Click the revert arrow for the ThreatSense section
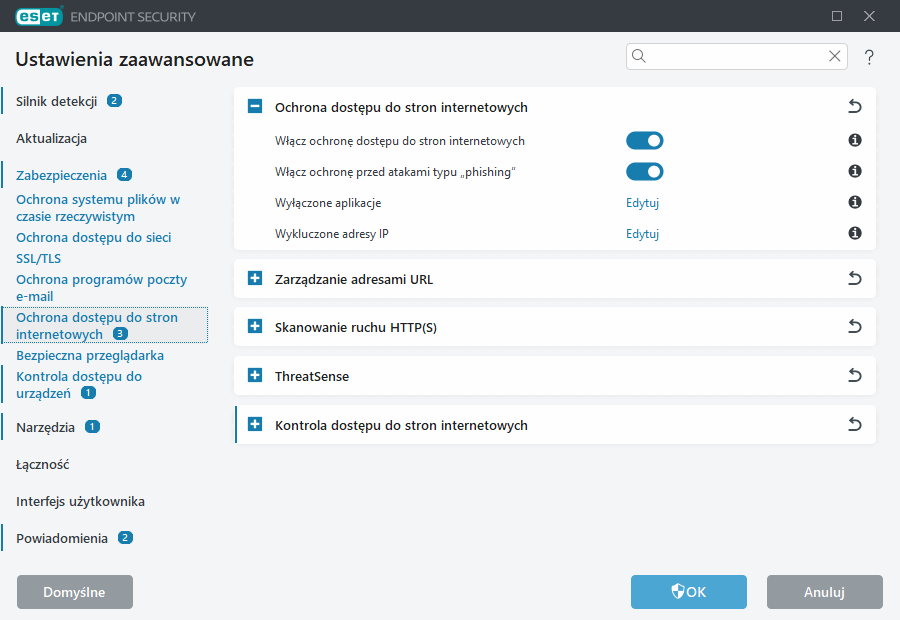 click(x=854, y=376)
